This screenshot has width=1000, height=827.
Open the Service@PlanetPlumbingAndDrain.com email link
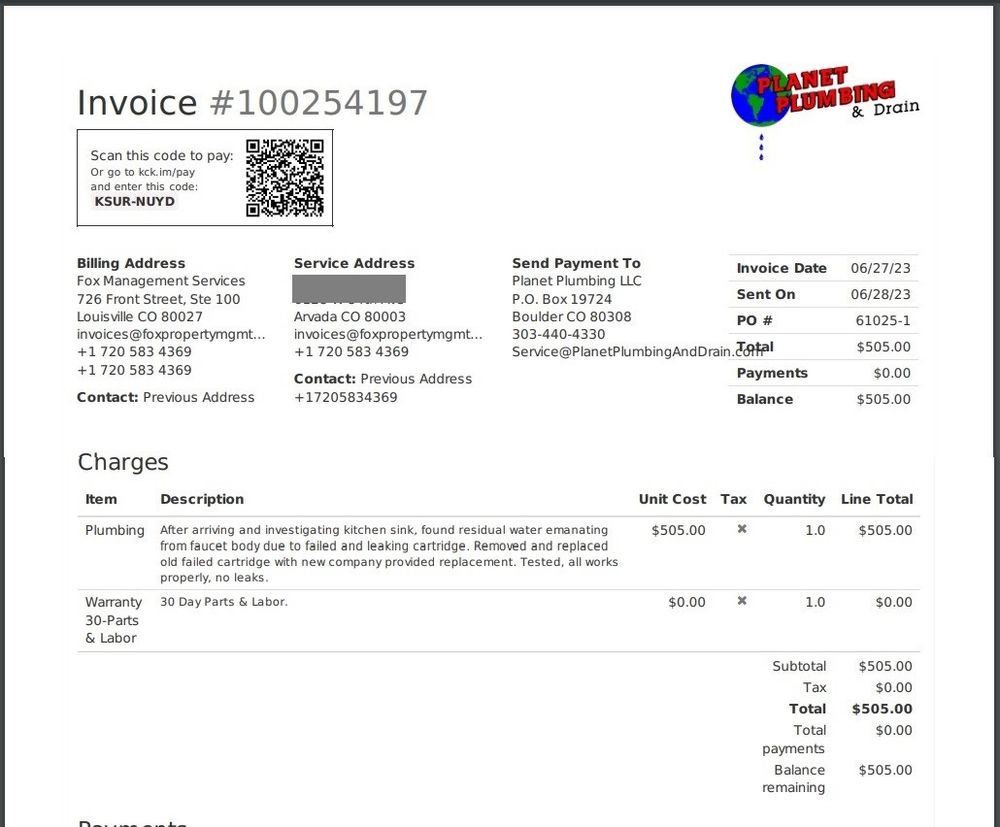[637, 352]
